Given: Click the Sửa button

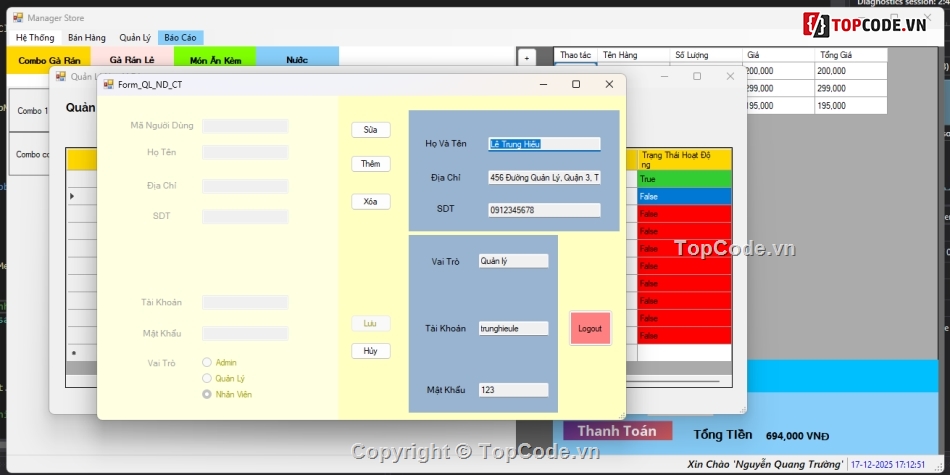Looking at the screenshot, I should pyautogui.click(x=371, y=130).
